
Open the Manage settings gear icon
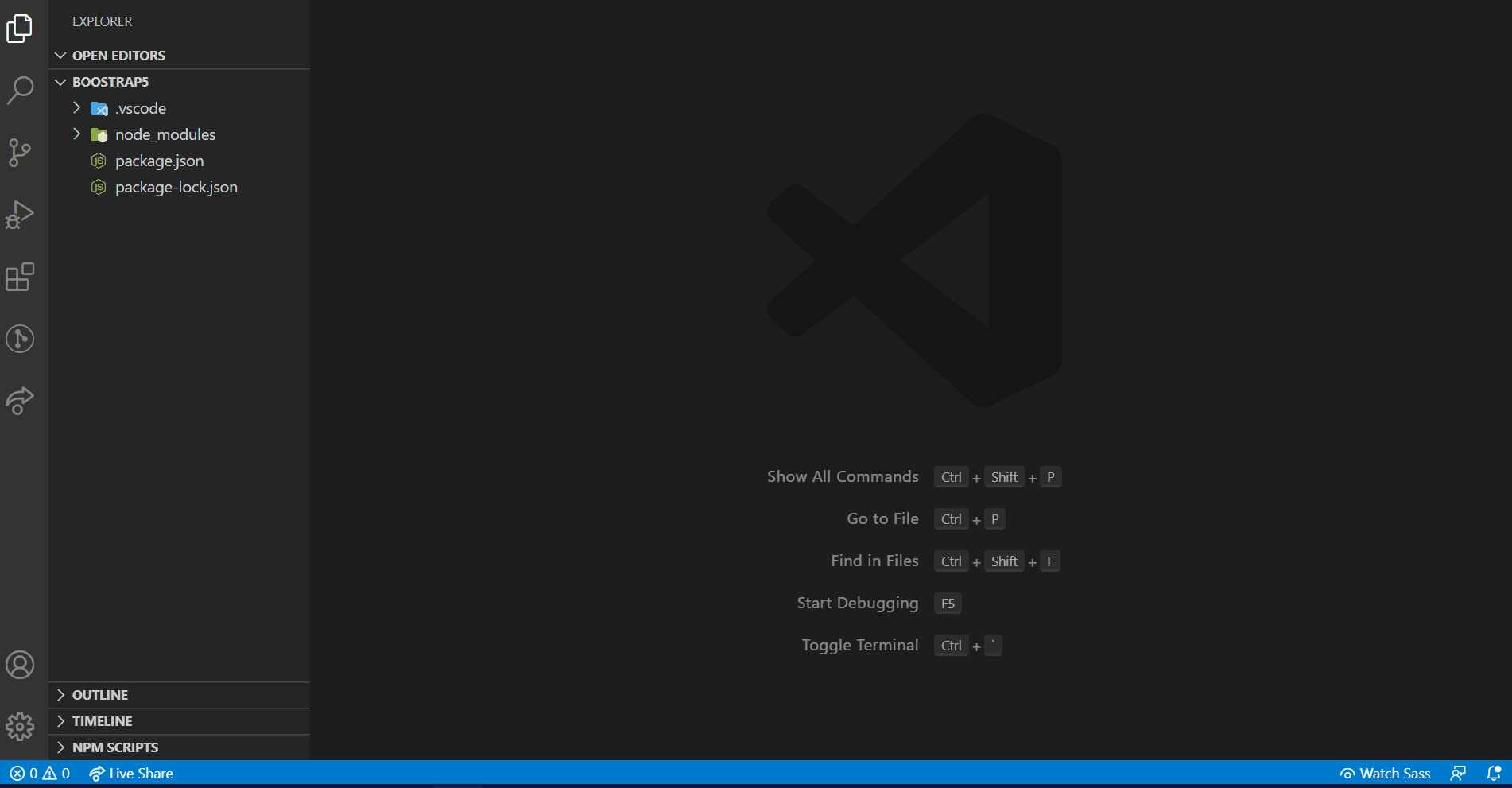(x=20, y=726)
